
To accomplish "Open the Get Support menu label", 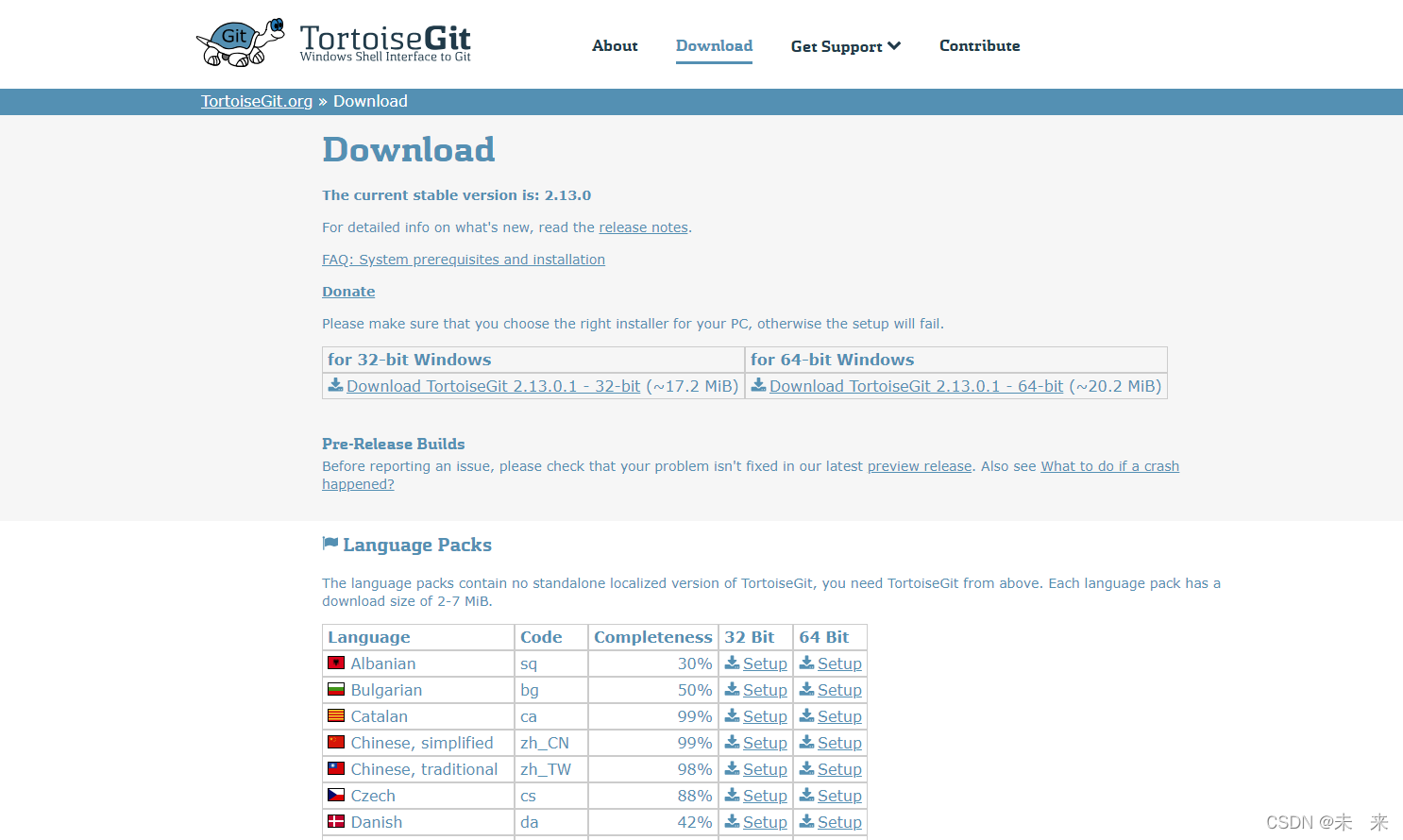I will coord(837,46).
